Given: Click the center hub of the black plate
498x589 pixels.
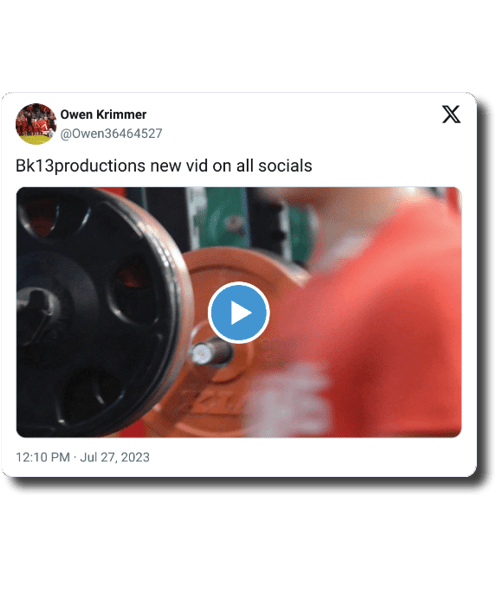Looking at the screenshot, I should tap(38, 308).
